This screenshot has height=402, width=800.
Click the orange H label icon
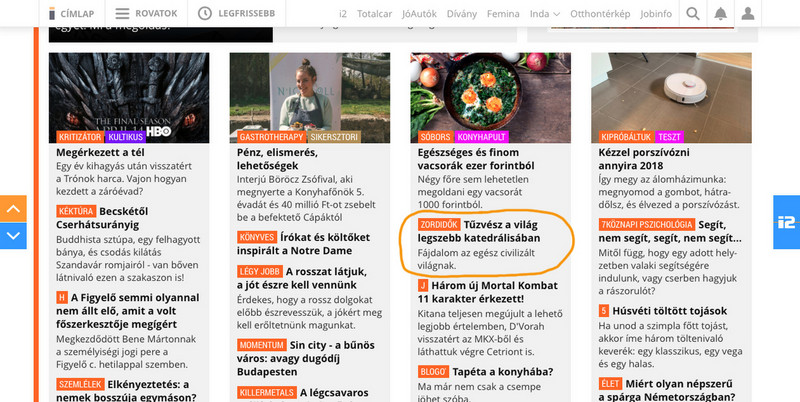62,298
